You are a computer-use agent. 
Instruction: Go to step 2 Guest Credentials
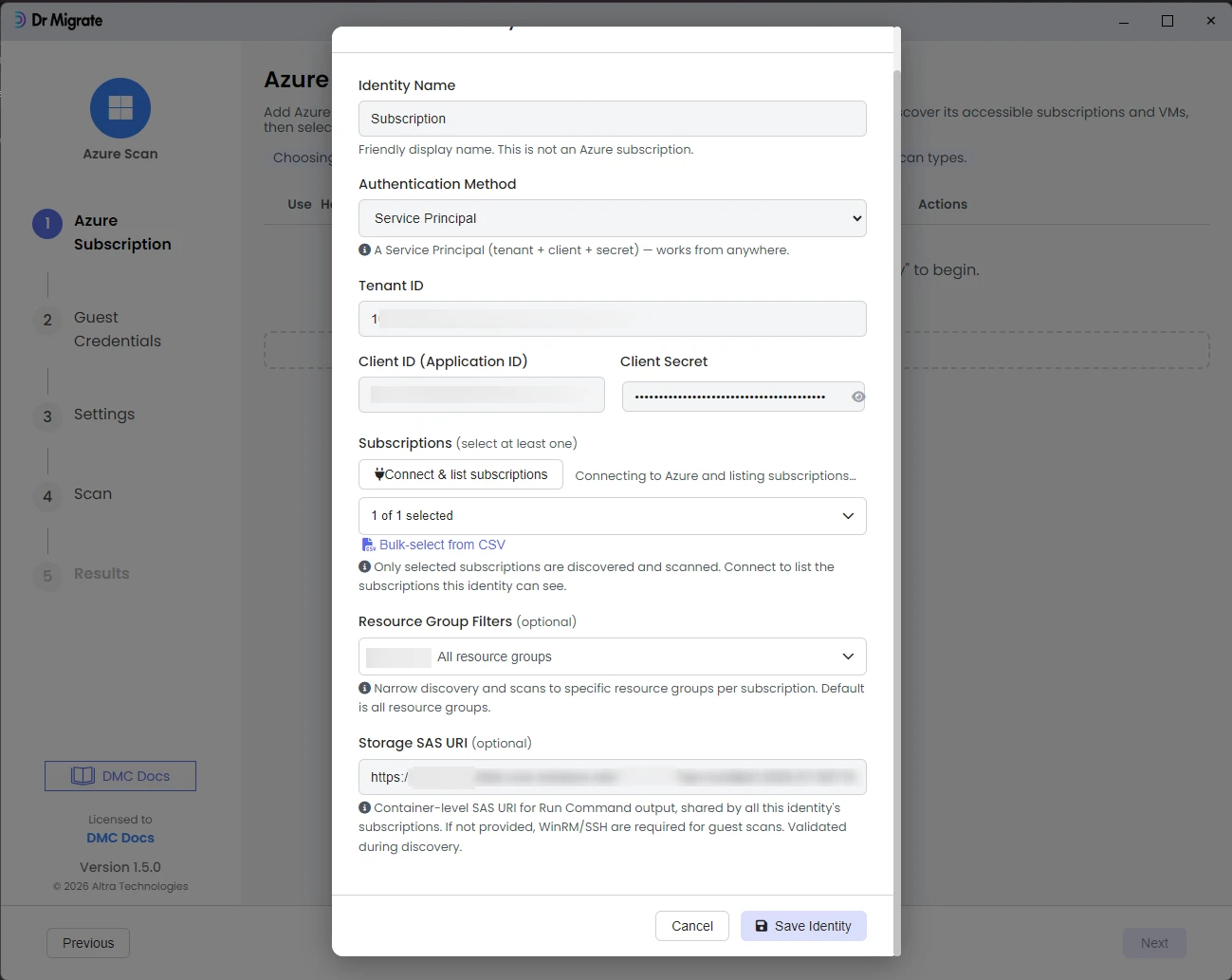pyautogui.click(x=99, y=329)
